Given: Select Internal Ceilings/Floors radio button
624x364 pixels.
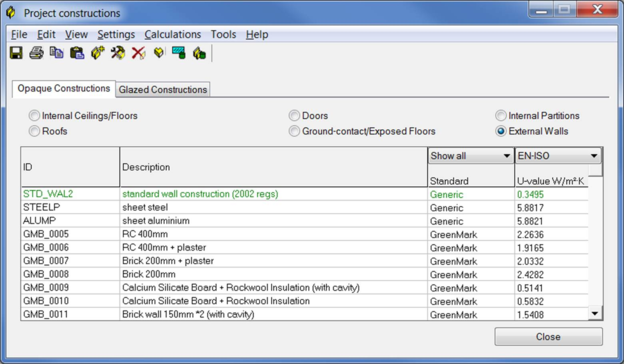Looking at the screenshot, I should (34, 116).
